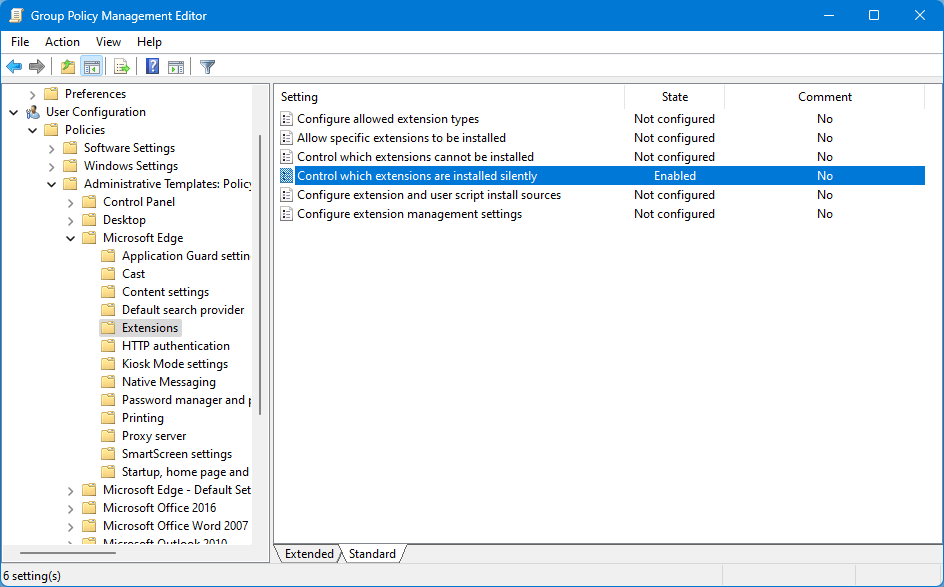944x587 pixels.
Task: Click the Enabled state cell
Action: [675, 176]
